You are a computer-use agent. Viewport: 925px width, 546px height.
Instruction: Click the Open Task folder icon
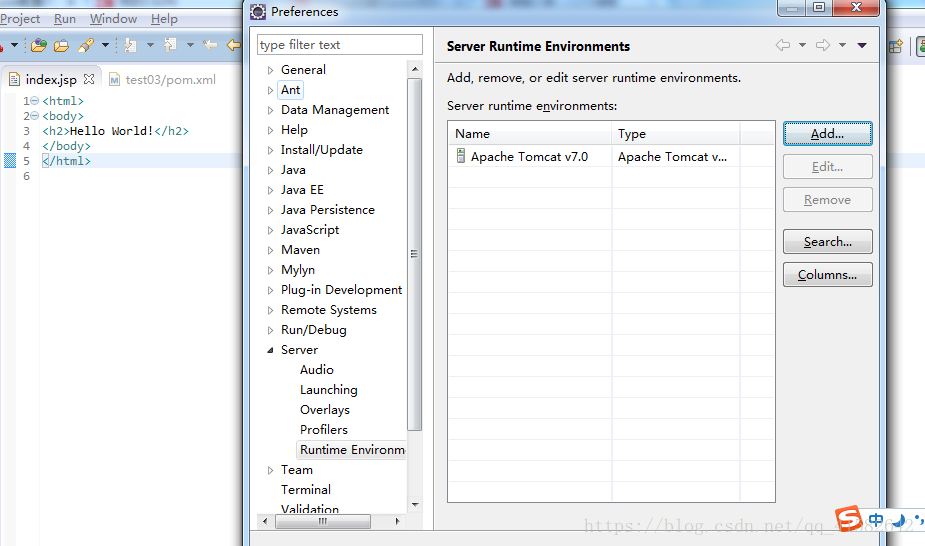point(61,45)
